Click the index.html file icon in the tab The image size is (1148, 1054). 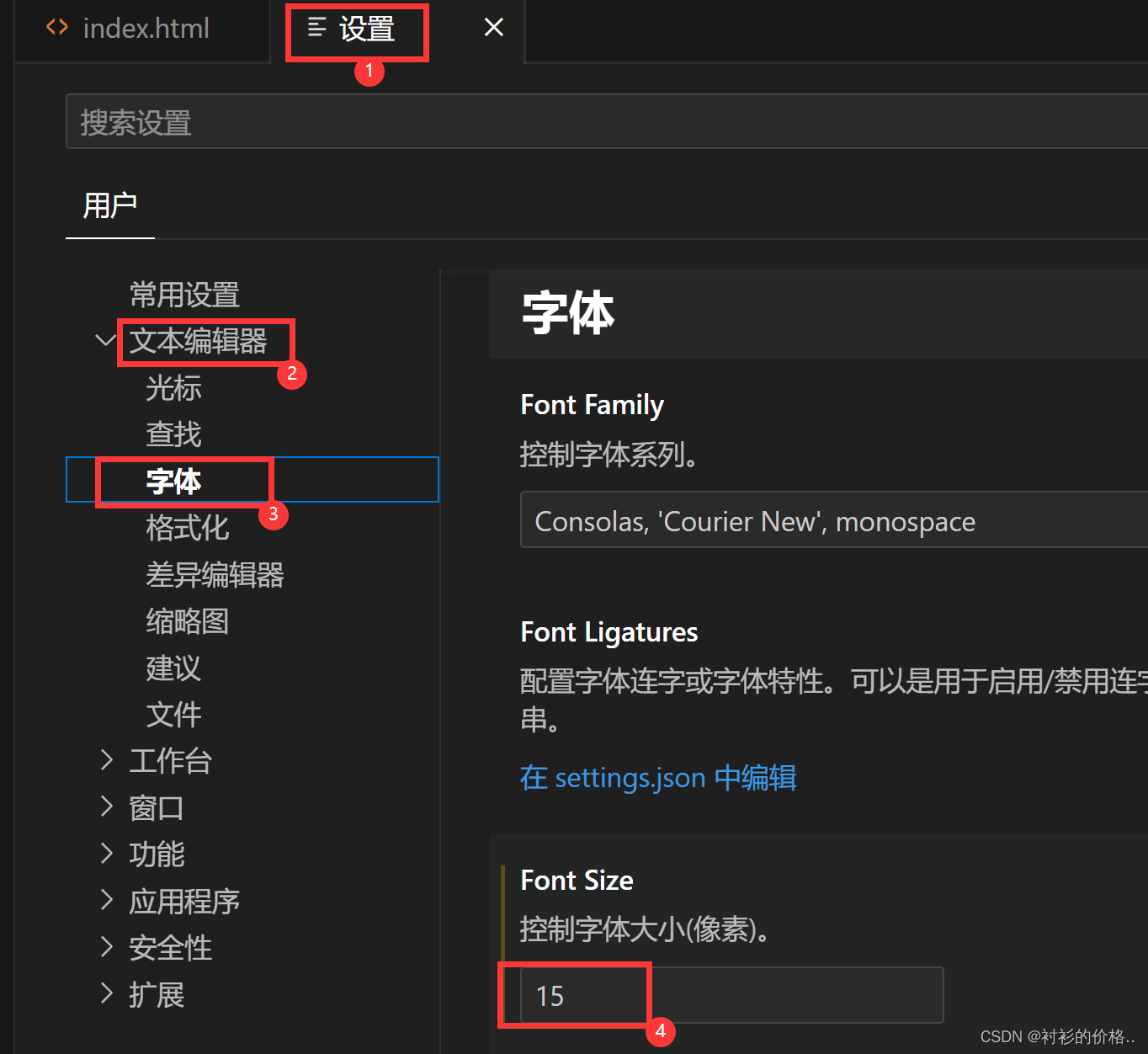click(x=56, y=28)
